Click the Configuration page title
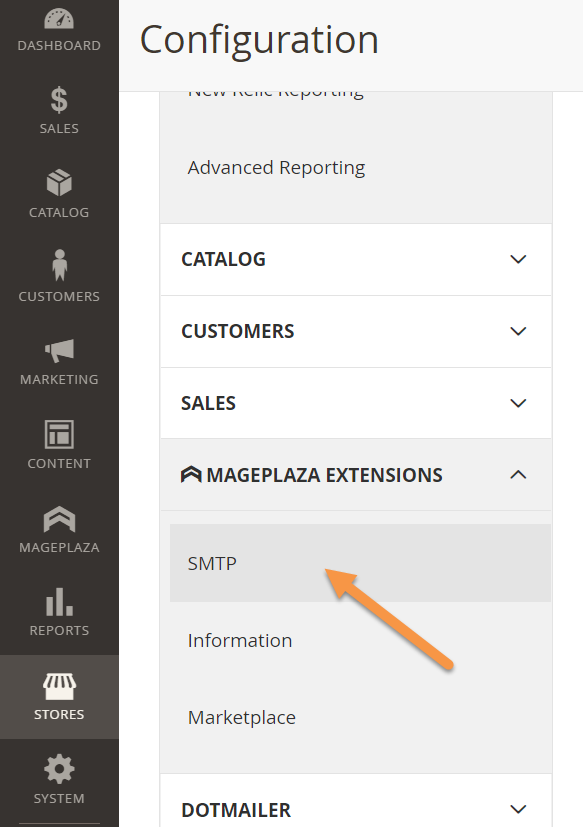The height and width of the screenshot is (827, 583). [x=259, y=41]
